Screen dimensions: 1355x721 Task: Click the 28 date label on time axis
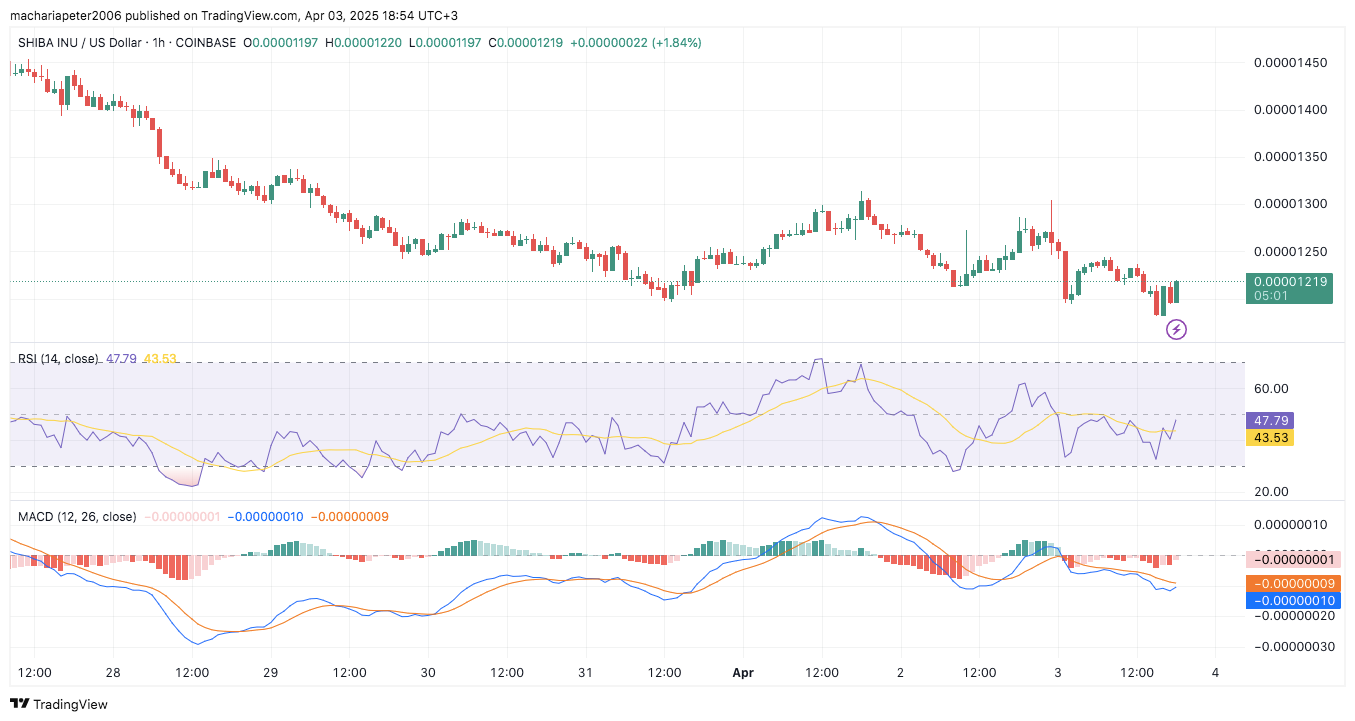pyautogui.click(x=112, y=673)
